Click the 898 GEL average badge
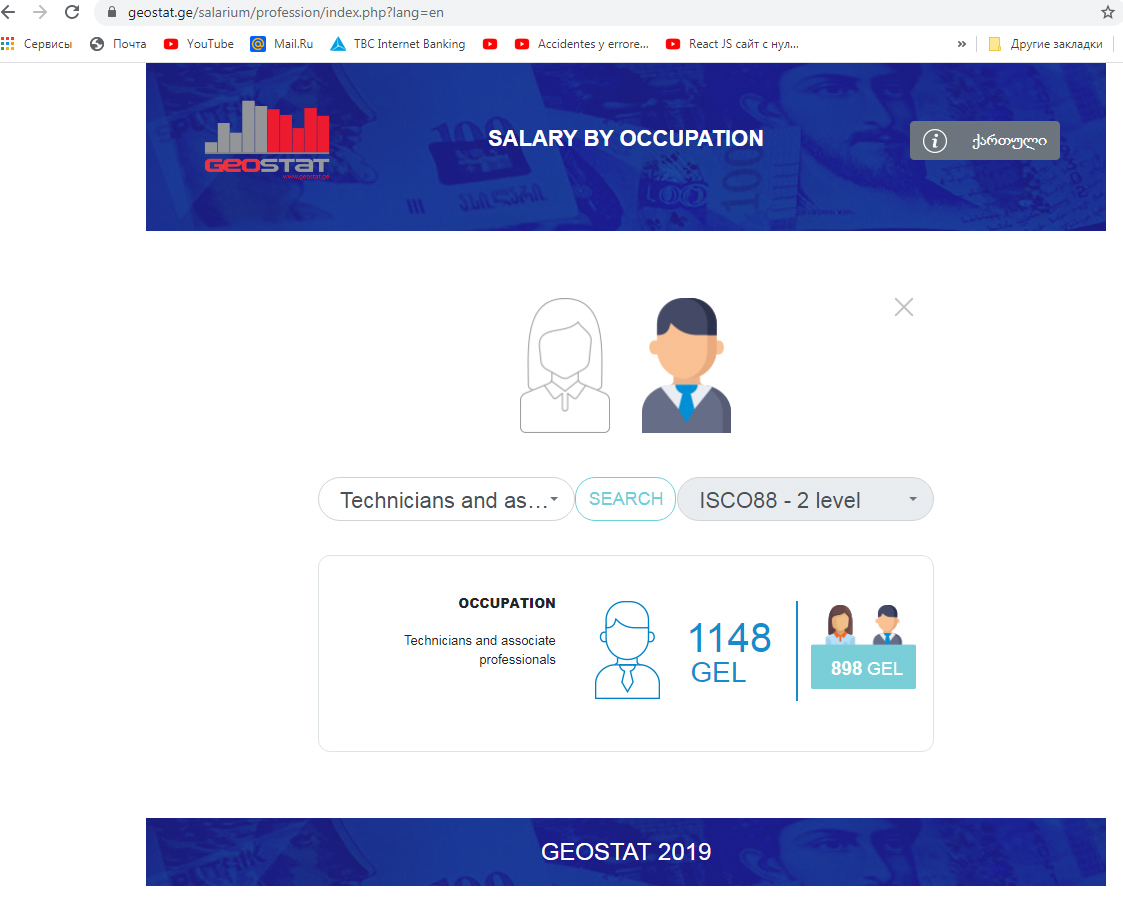Viewport: 1123px width, 917px height. 863,668
